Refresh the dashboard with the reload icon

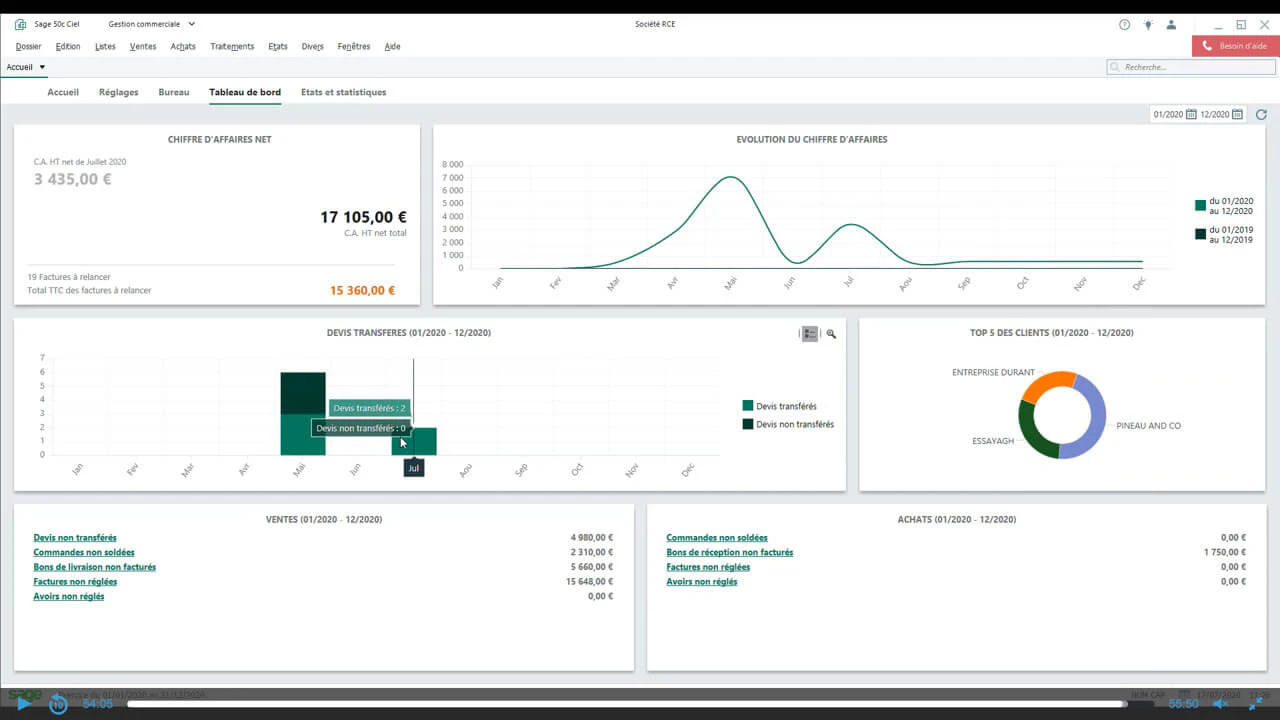(1261, 115)
